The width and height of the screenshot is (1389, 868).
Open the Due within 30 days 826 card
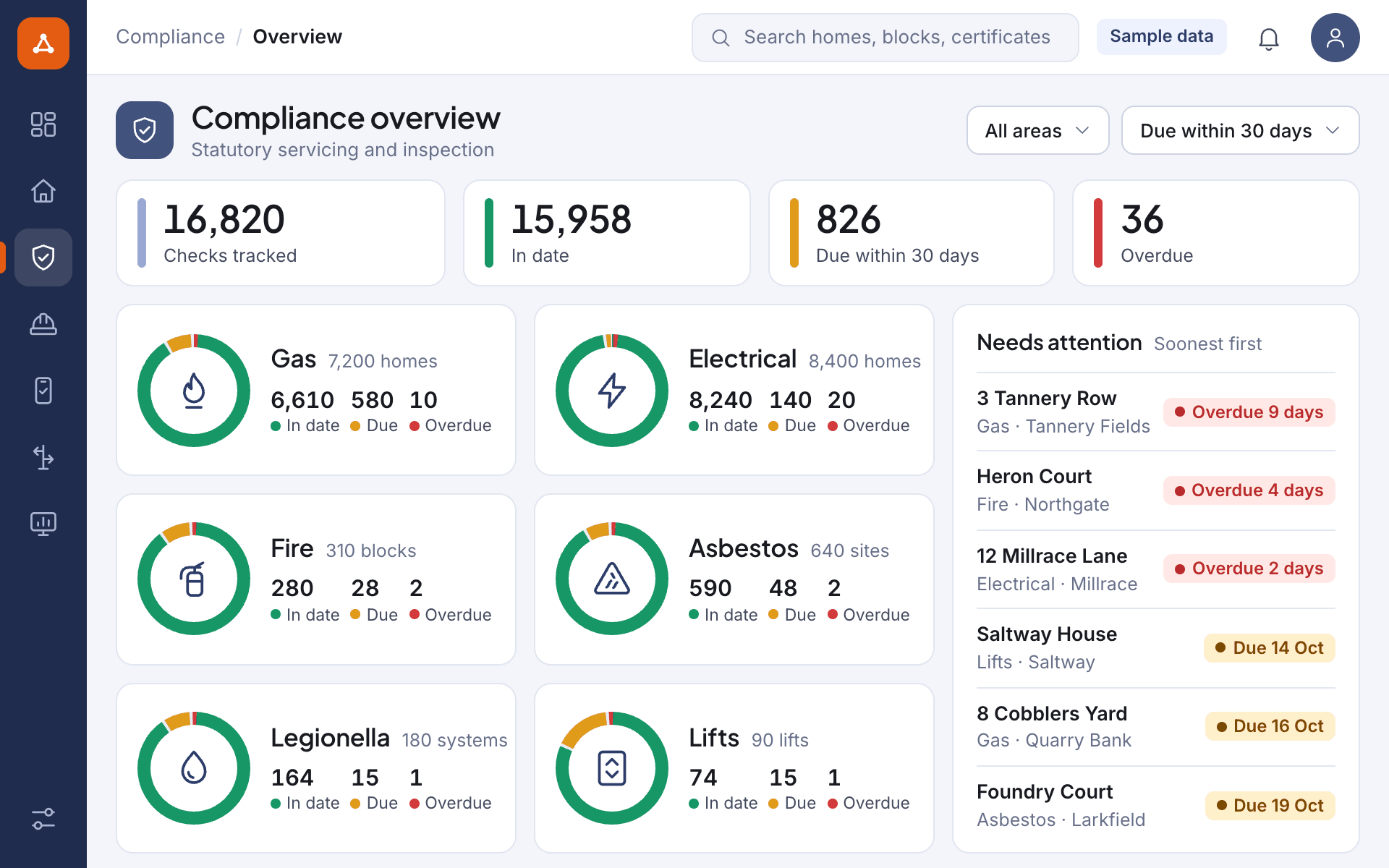(x=912, y=233)
